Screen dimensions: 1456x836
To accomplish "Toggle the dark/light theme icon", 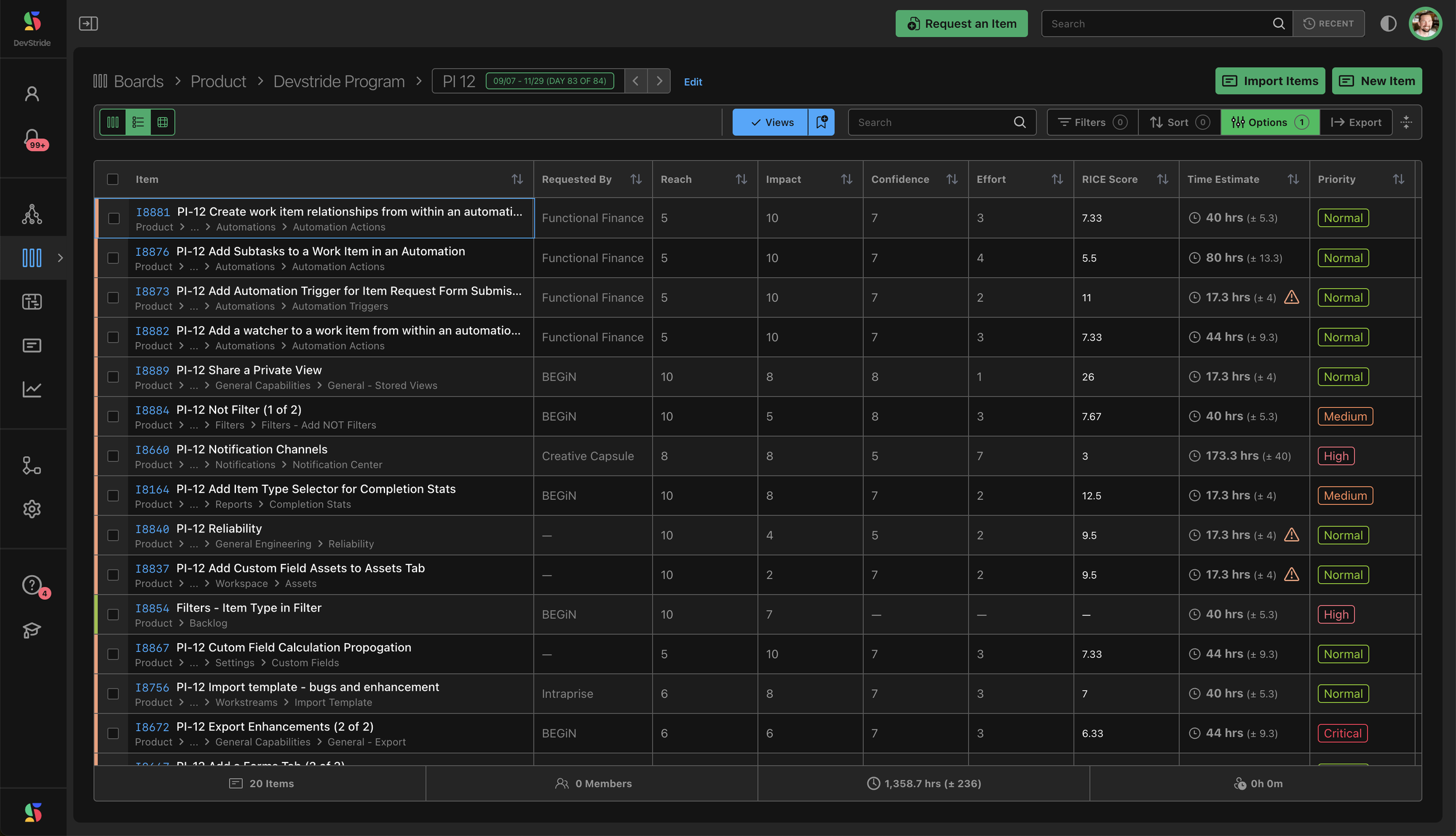I will (x=1388, y=23).
